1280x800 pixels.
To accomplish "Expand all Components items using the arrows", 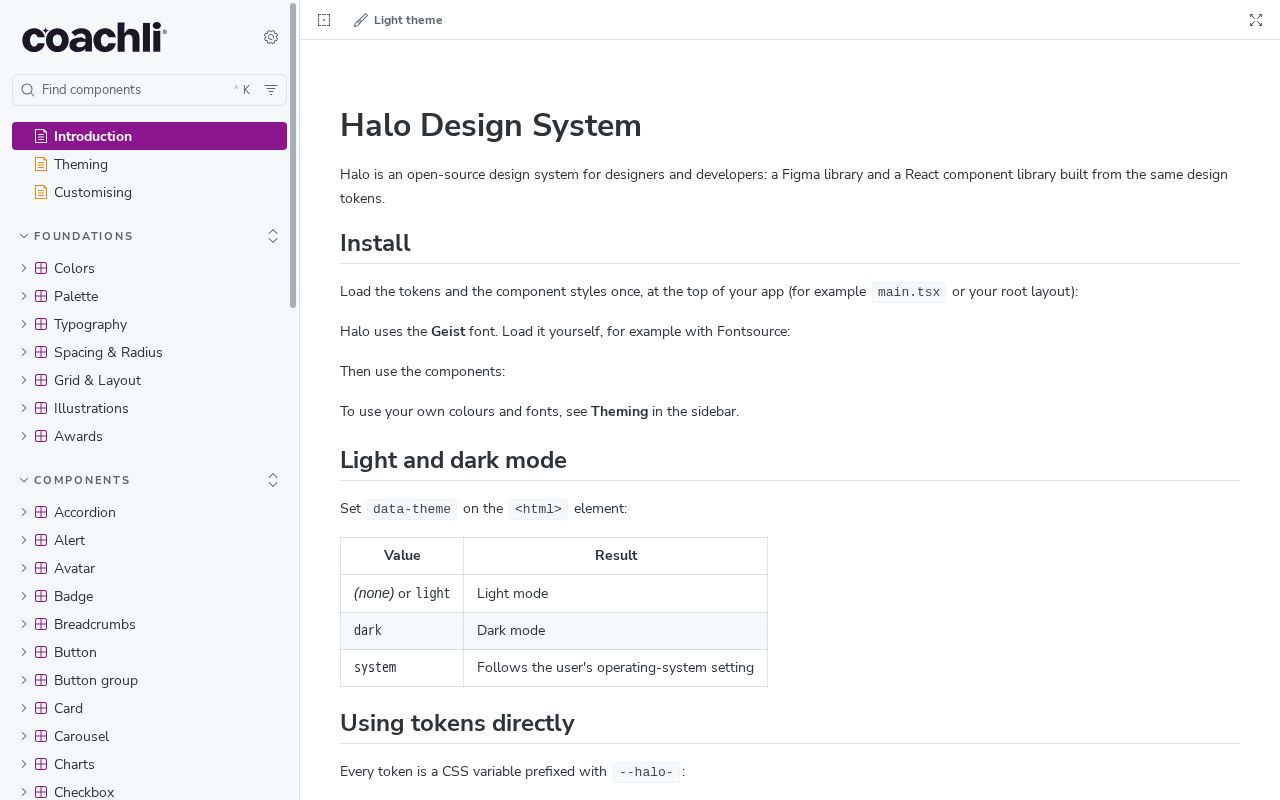I will 273,480.
